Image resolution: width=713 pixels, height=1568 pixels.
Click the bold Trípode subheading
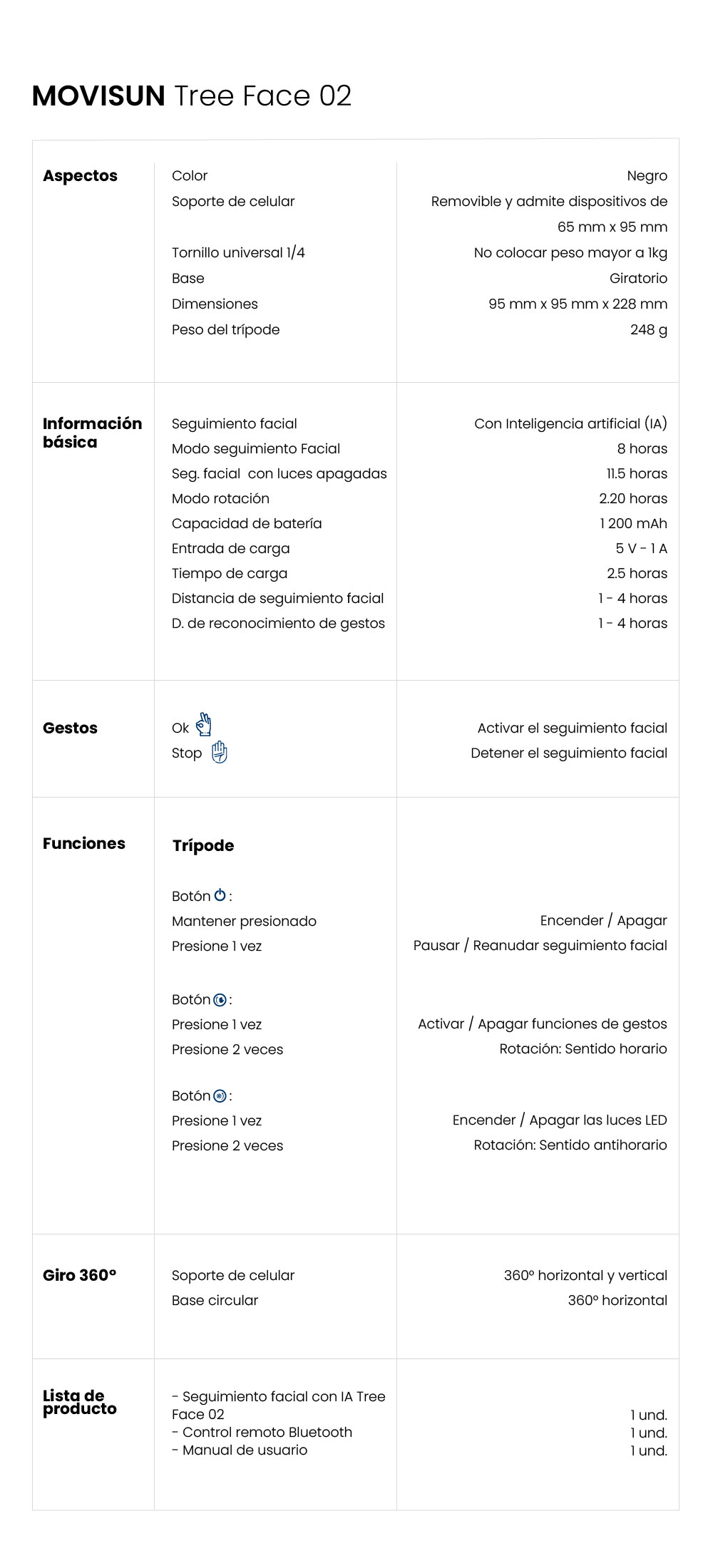point(203,845)
